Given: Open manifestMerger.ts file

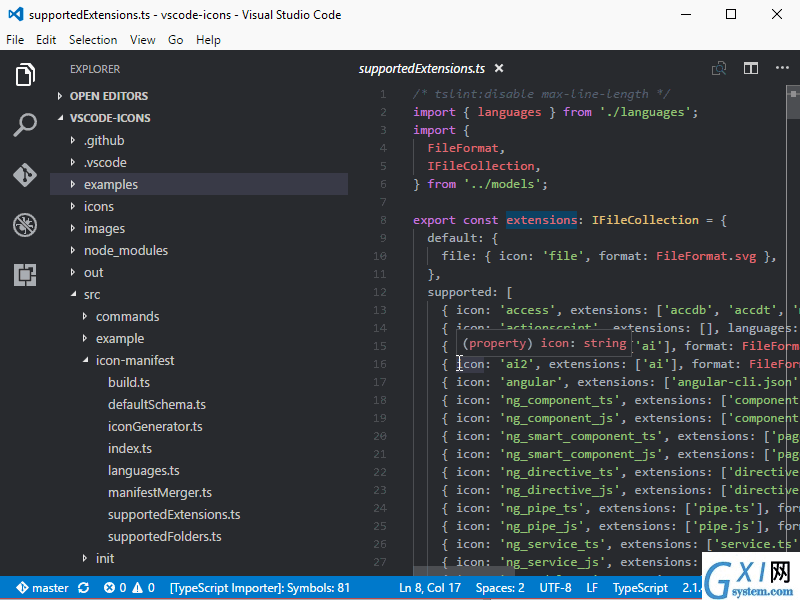Looking at the screenshot, I should [x=160, y=492].
